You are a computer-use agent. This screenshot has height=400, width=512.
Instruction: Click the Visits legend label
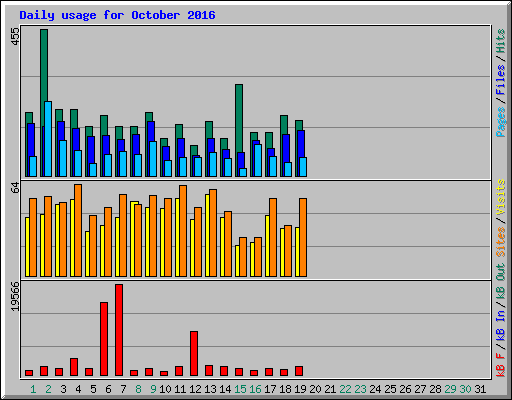[x=500, y=197]
